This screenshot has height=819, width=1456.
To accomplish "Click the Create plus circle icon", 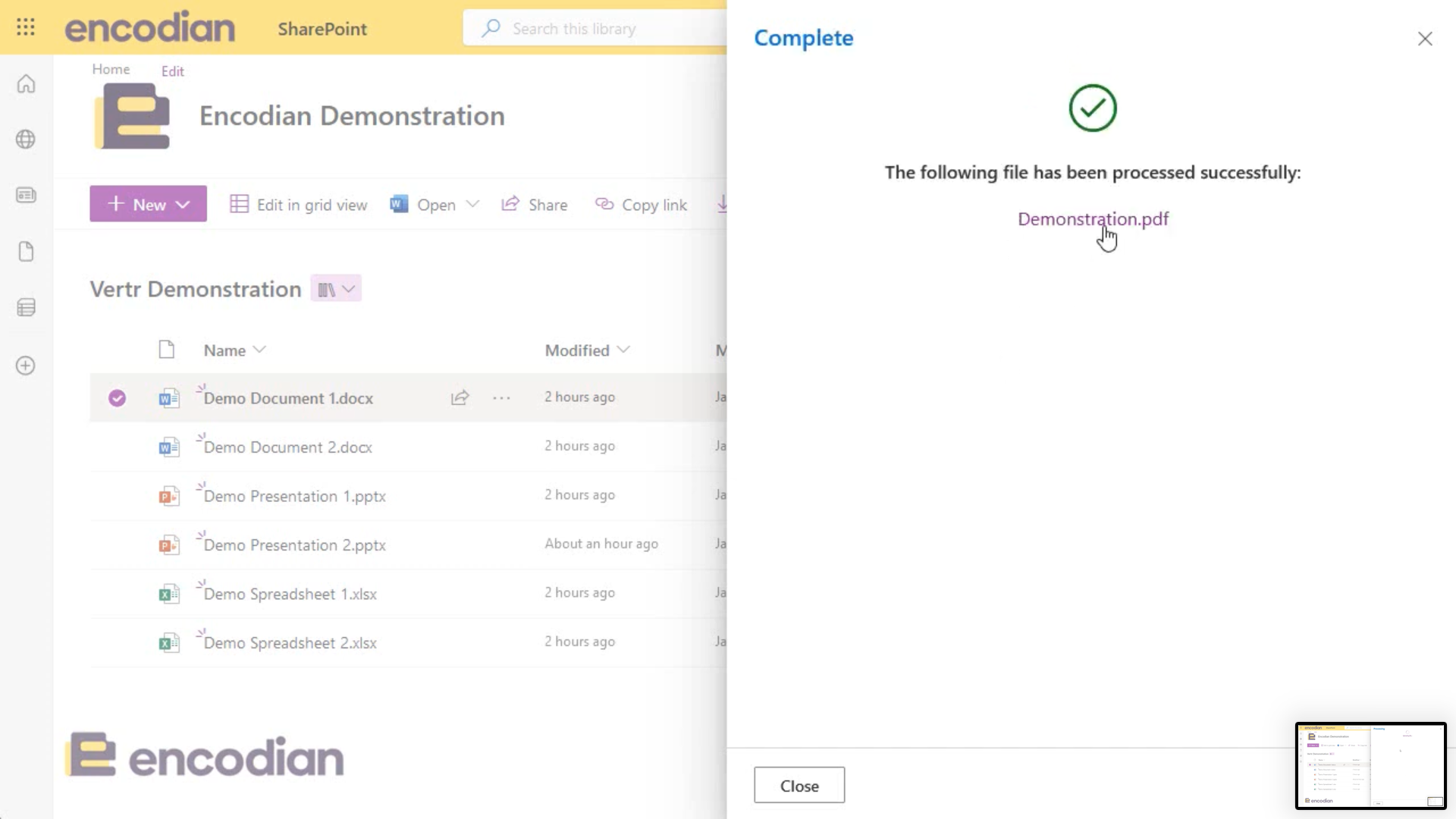I will click(x=26, y=366).
